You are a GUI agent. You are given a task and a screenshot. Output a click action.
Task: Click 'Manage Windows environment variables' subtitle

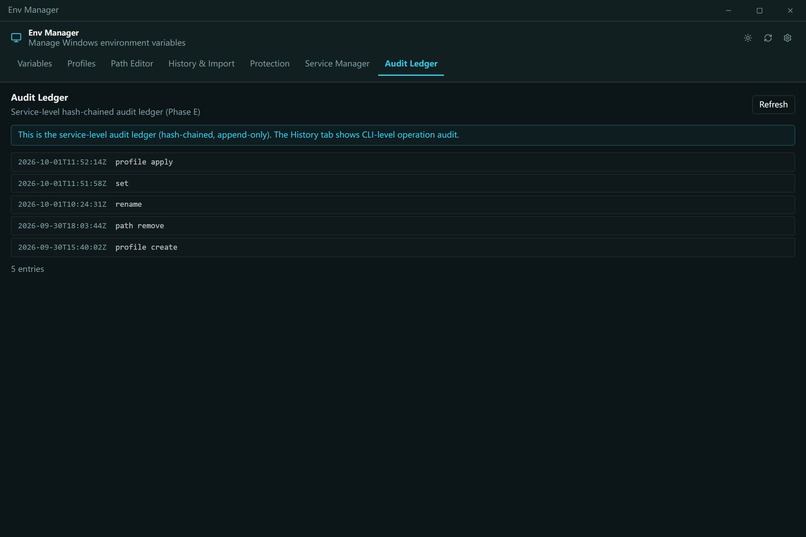pos(107,43)
